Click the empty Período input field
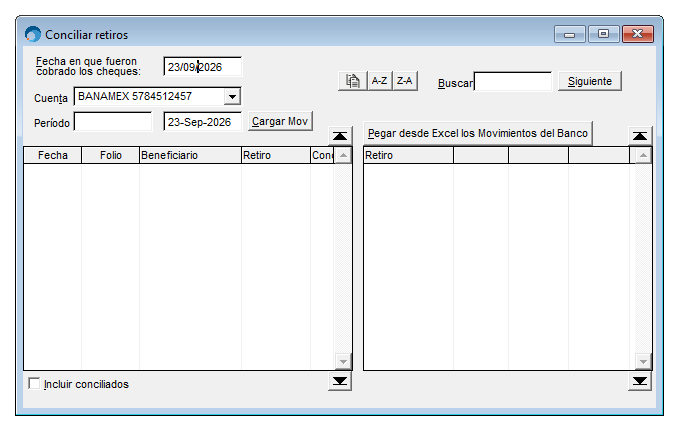The width and height of the screenshot is (679, 424). point(113,122)
